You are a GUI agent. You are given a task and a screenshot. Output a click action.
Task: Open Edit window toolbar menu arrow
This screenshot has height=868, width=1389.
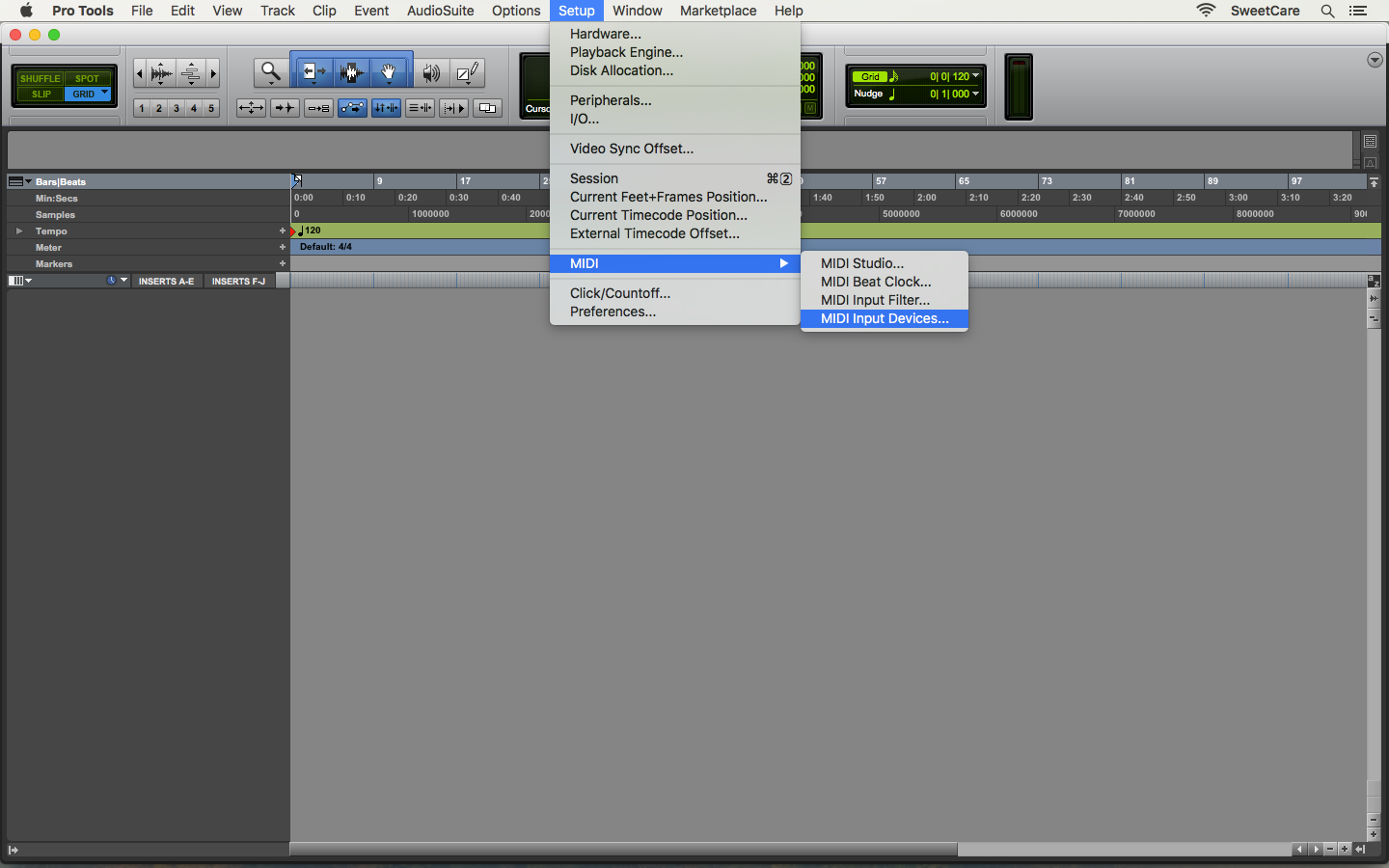[x=1375, y=60]
